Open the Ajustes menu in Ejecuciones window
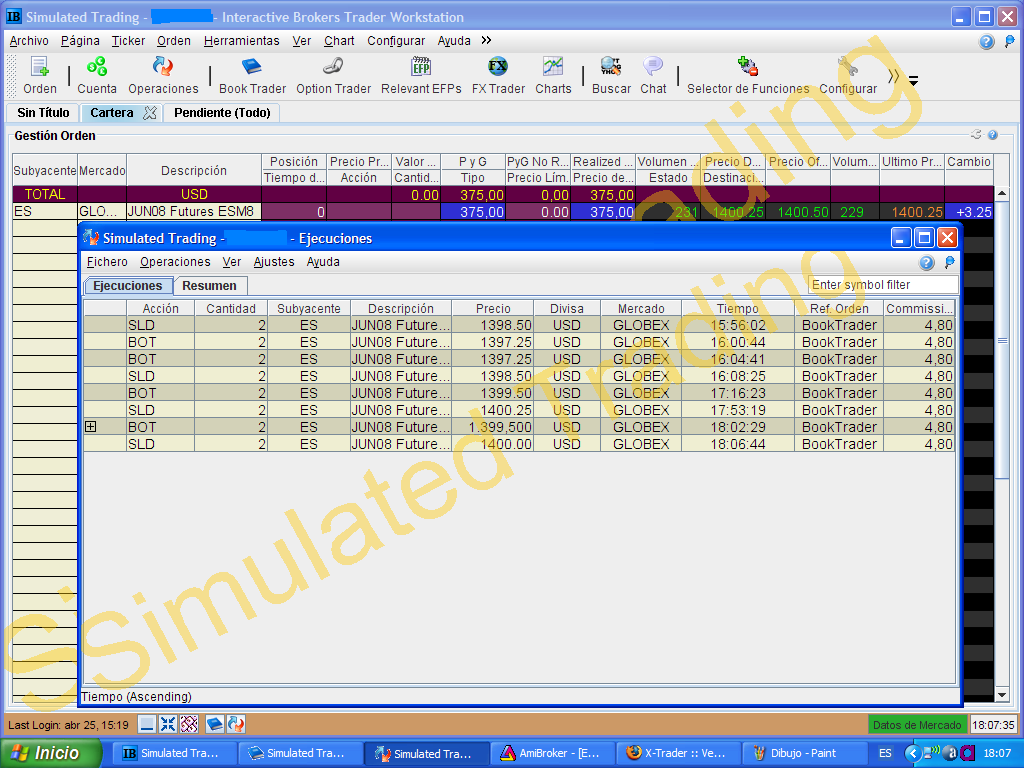Viewport: 1024px width, 768px height. click(274, 262)
